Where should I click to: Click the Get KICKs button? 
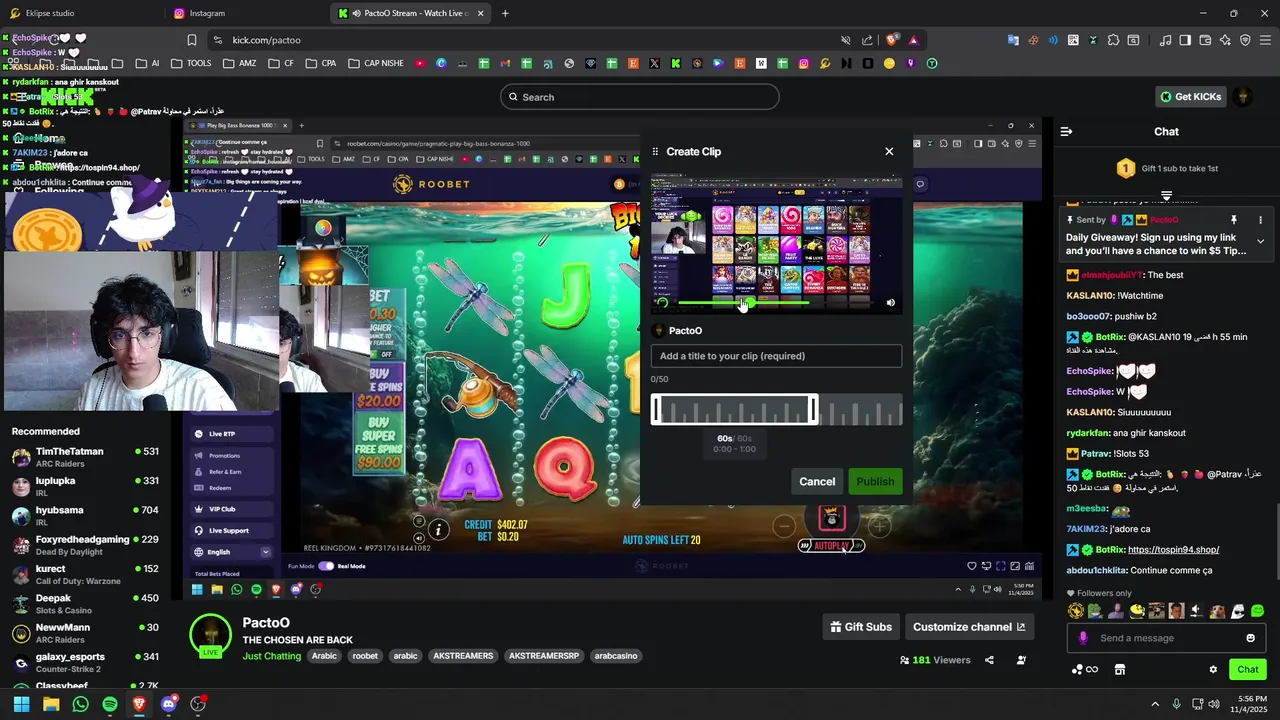click(1190, 97)
